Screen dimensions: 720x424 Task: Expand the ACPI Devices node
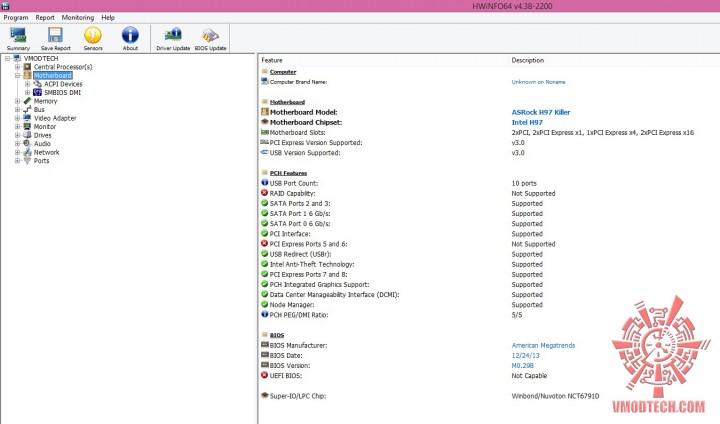point(28,84)
